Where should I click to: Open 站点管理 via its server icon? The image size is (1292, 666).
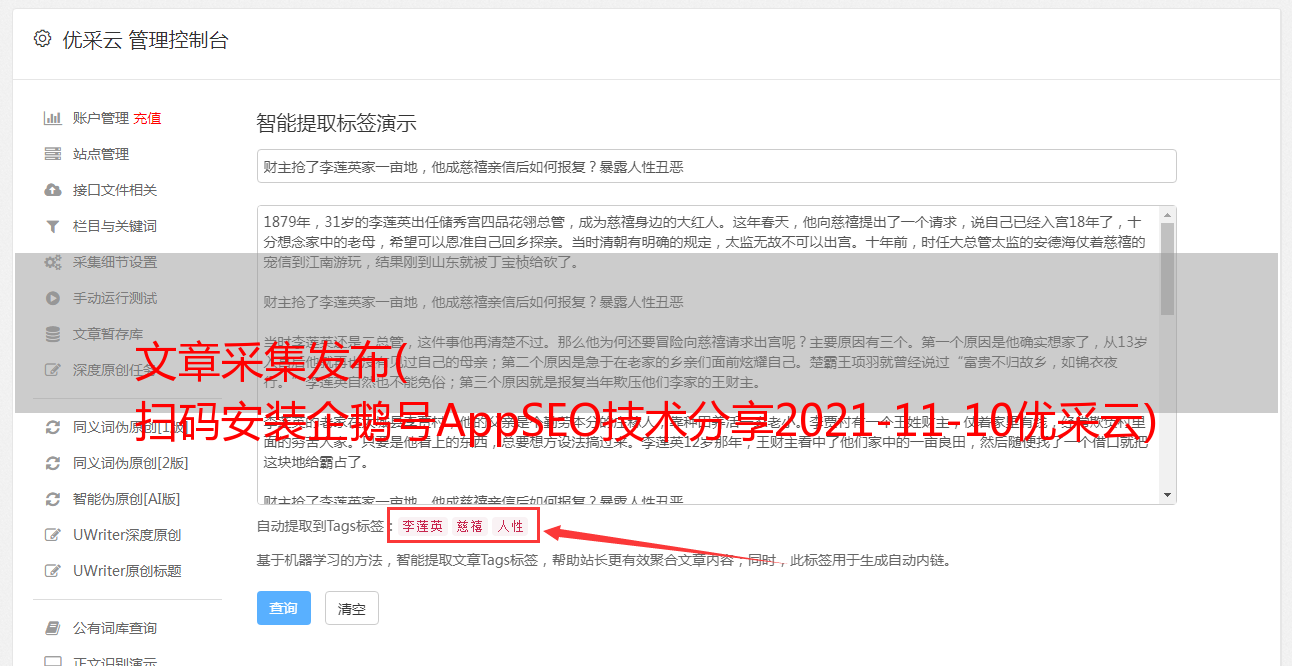tap(53, 154)
